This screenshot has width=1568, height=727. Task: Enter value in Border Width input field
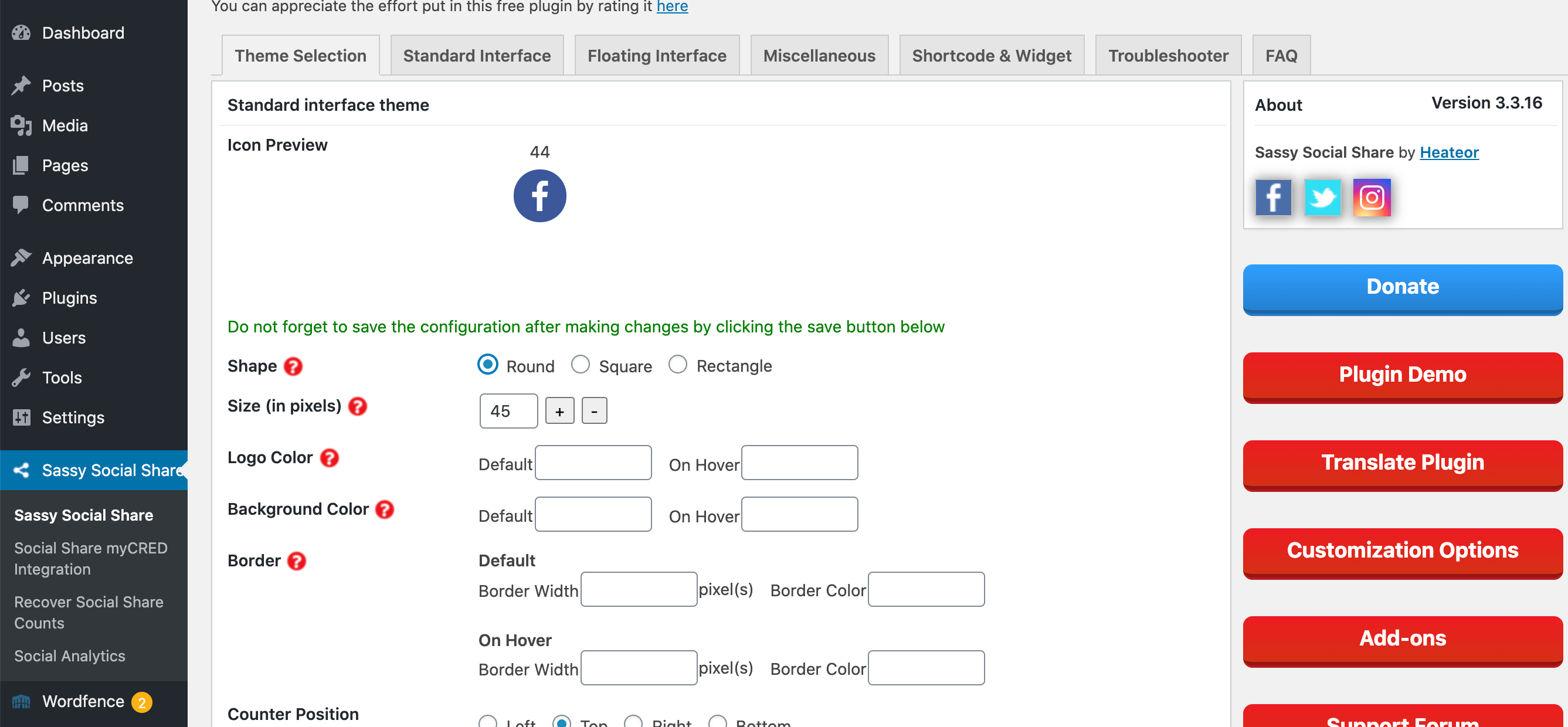coord(638,589)
